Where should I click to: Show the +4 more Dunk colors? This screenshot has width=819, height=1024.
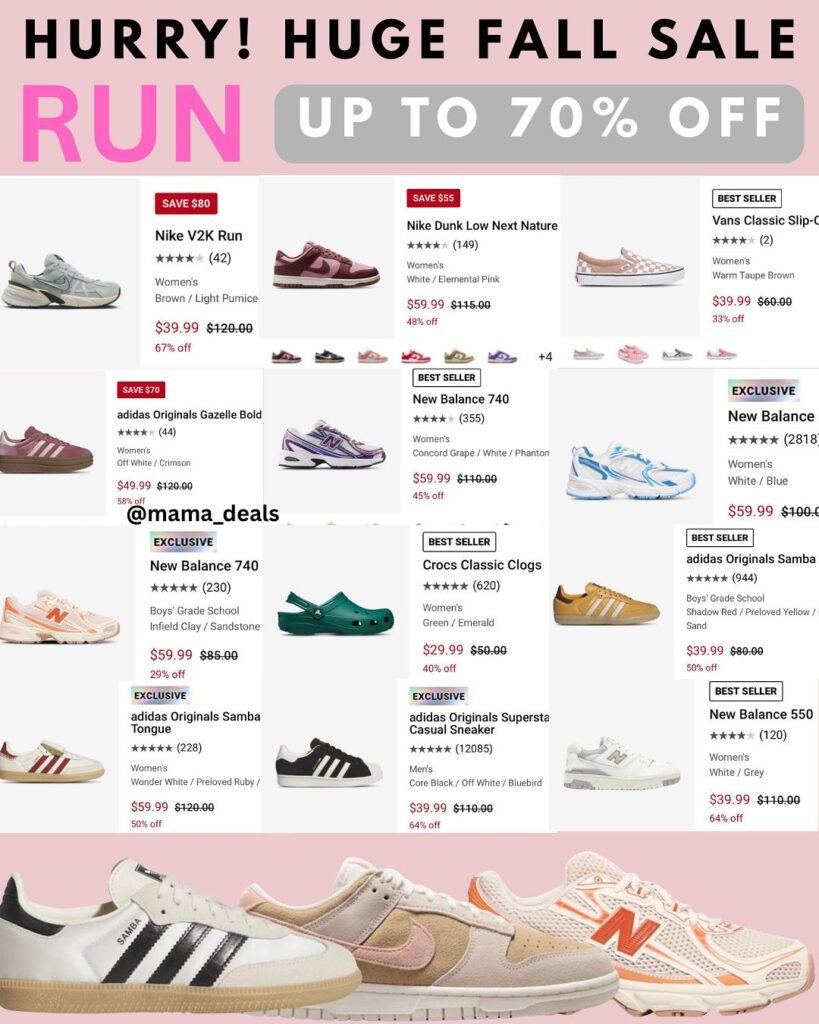pos(545,357)
